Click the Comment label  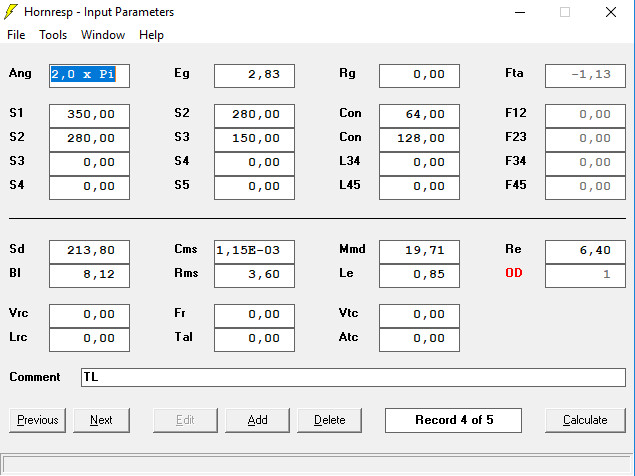[x=35, y=377]
